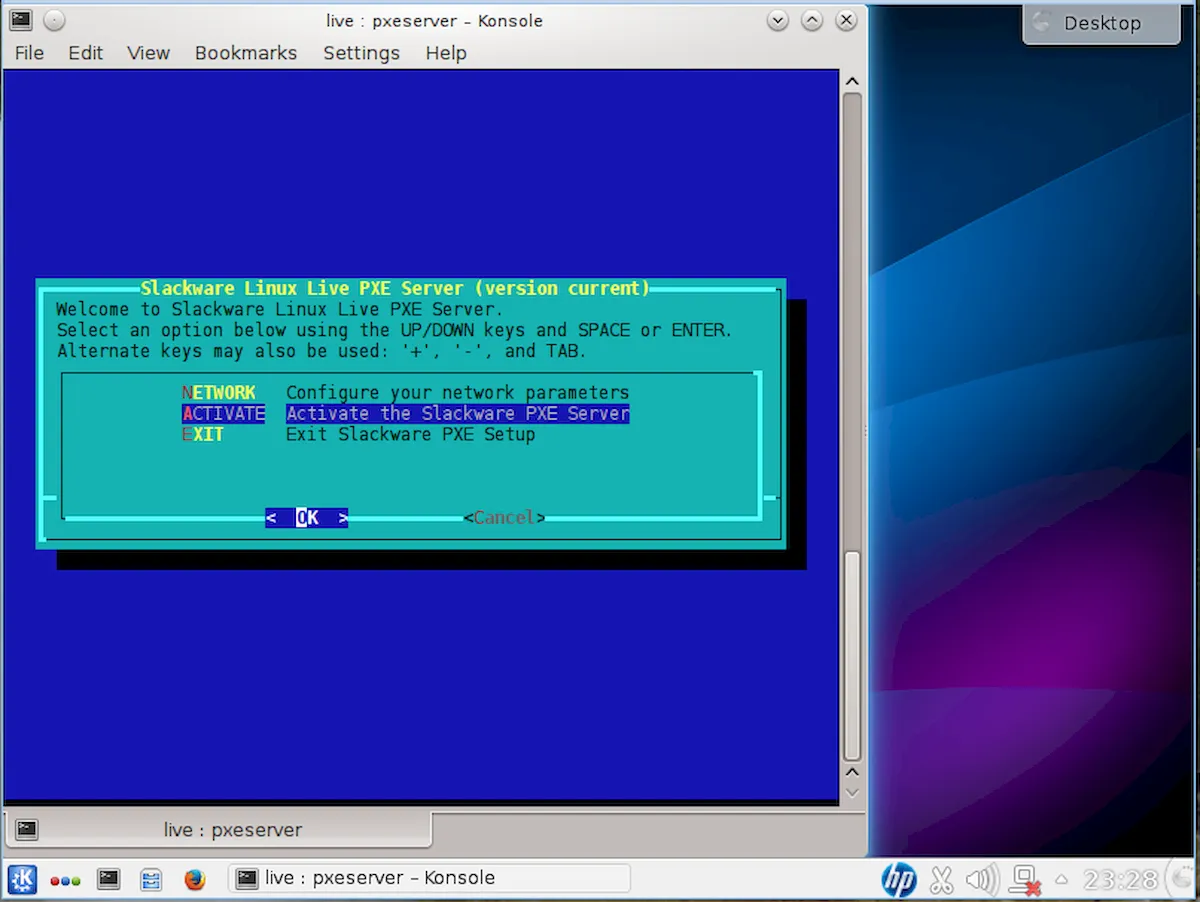Click the OK dialog button
This screenshot has height=902, width=1200.
tap(307, 517)
